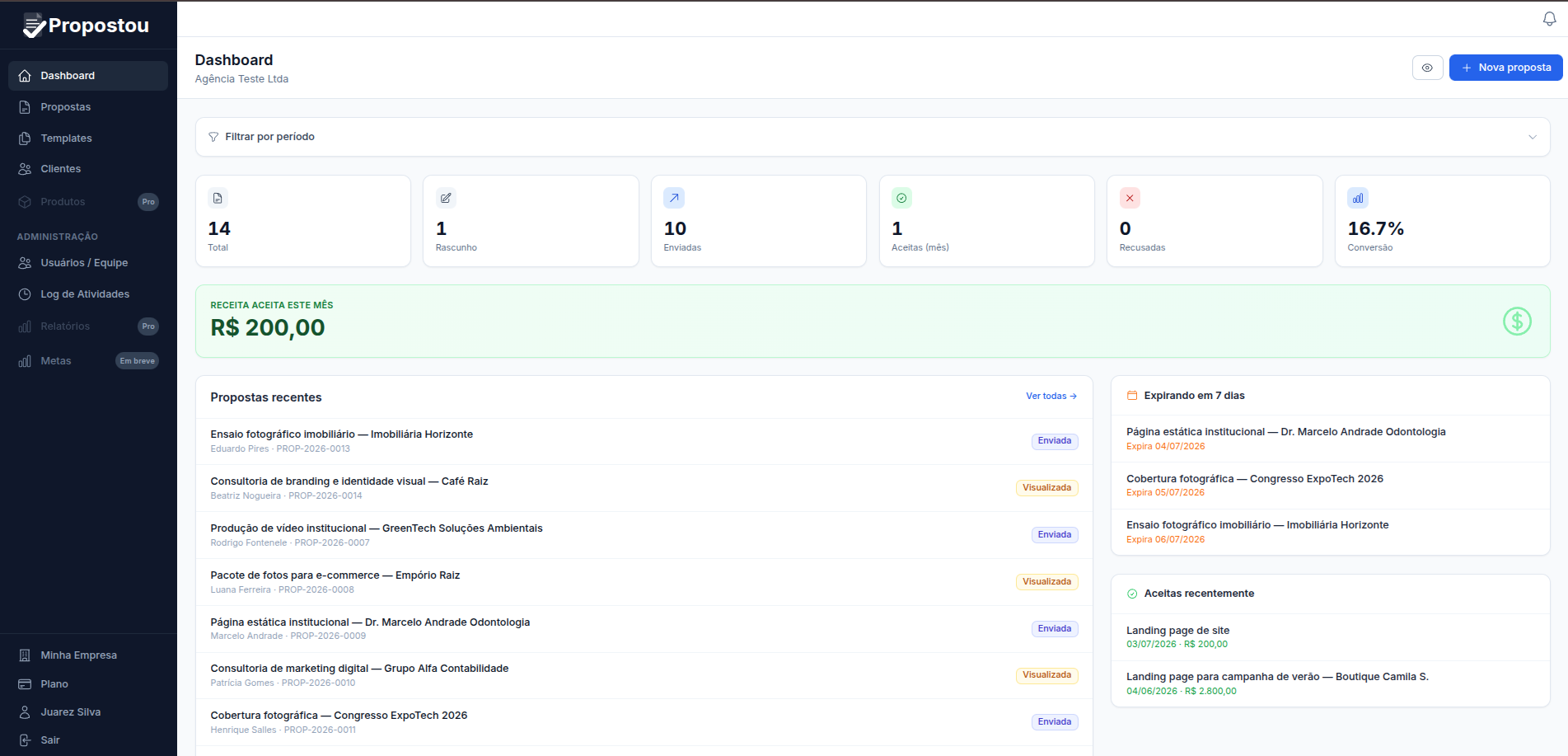This screenshot has width=1568, height=756.
Task: Open Dashboard in the sidebar
Action: click(88, 76)
